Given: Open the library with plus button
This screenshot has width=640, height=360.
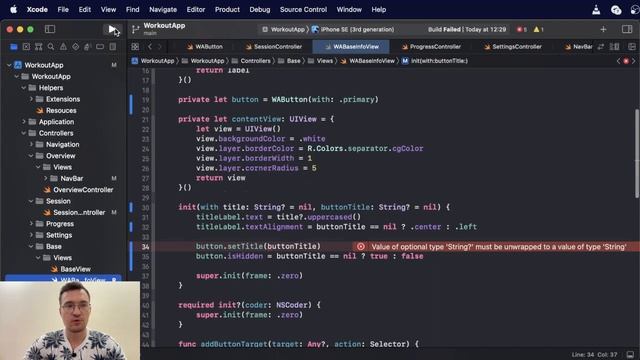Looking at the screenshot, I should click(x=603, y=29).
